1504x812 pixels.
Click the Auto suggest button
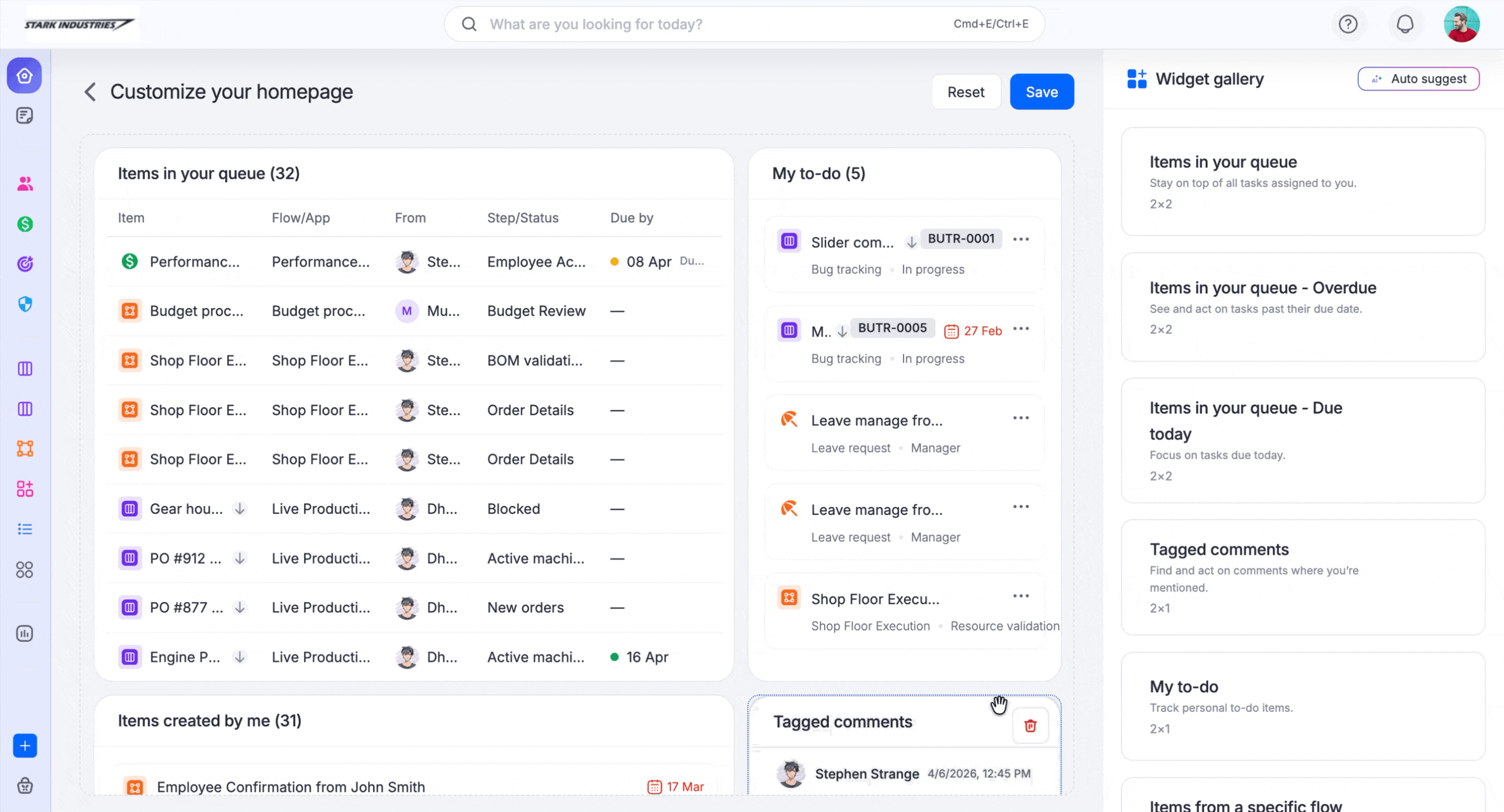click(1418, 79)
